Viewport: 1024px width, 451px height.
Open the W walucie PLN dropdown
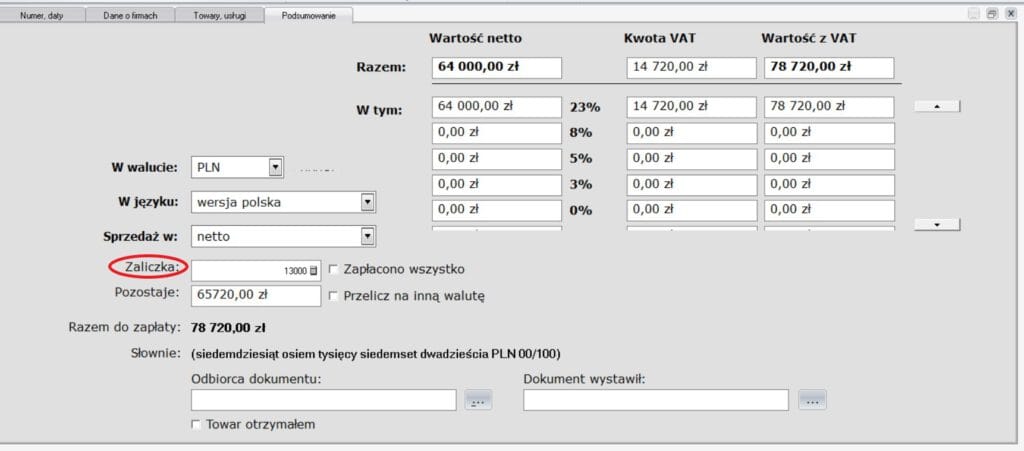[276, 168]
